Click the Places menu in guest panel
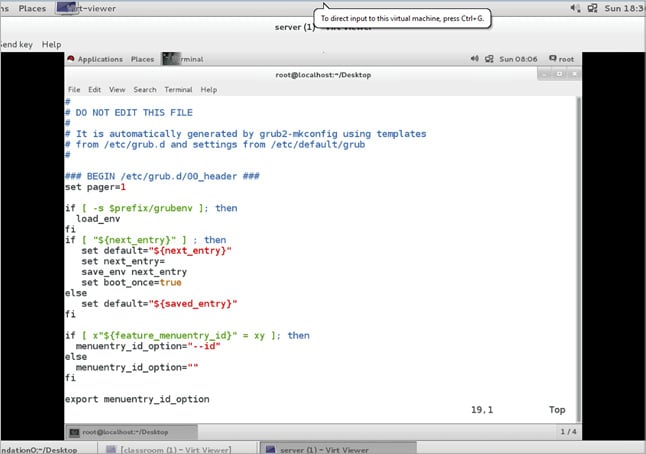This screenshot has width=646, height=454. (x=141, y=59)
